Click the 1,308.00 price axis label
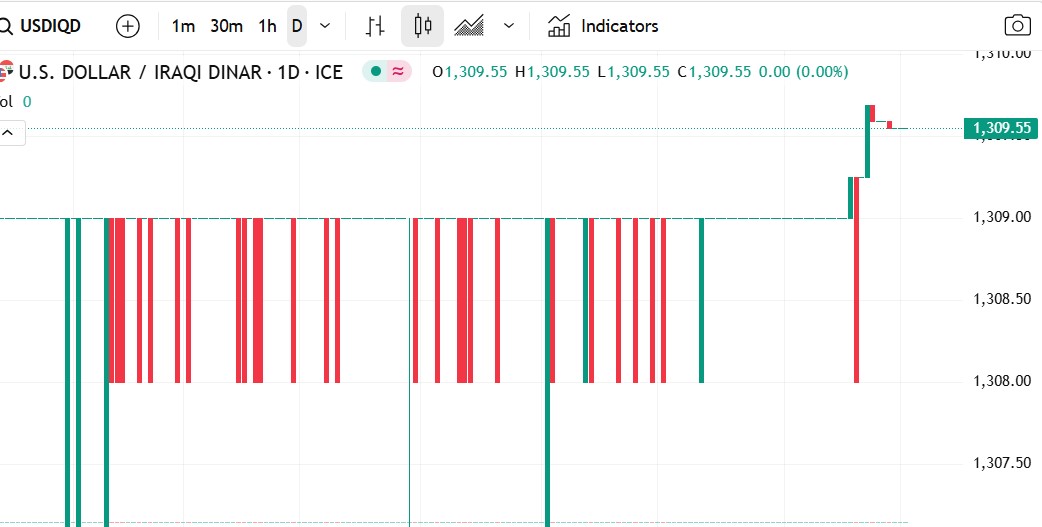The width and height of the screenshot is (1042, 527). click(x=1001, y=381)
